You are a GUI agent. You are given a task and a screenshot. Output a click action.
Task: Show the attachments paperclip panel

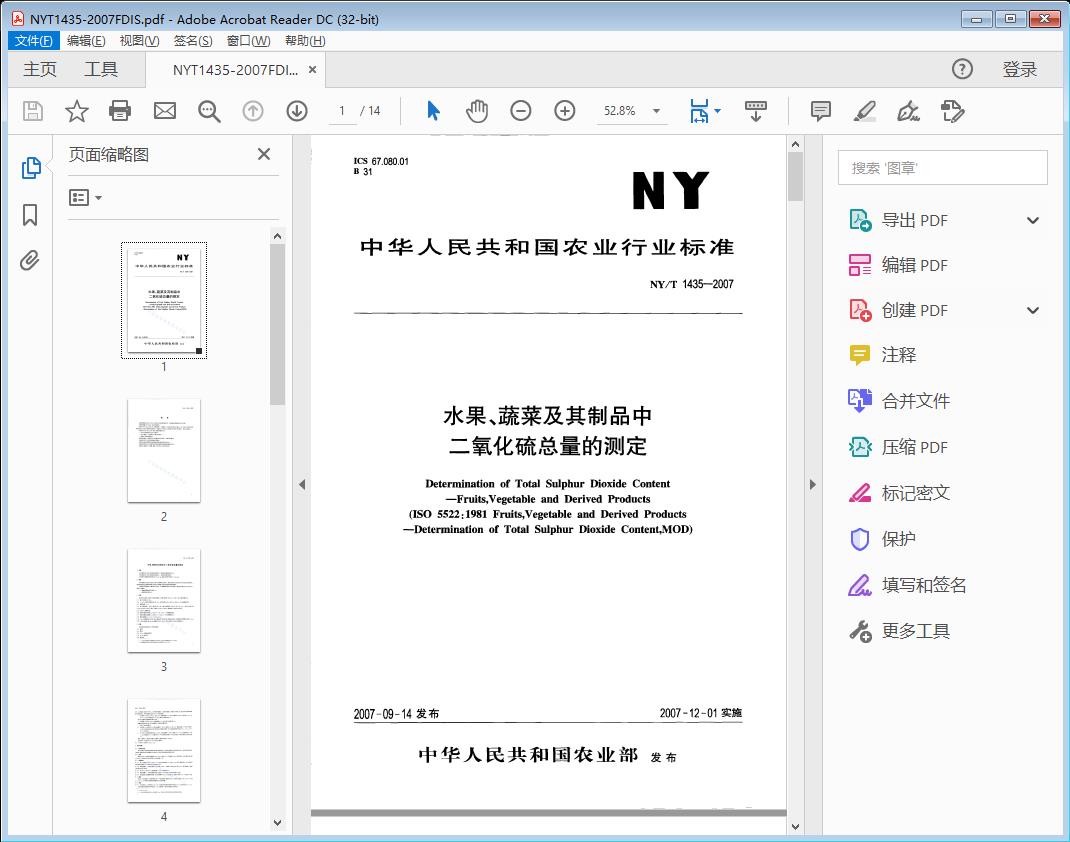(x=30, y=262)
